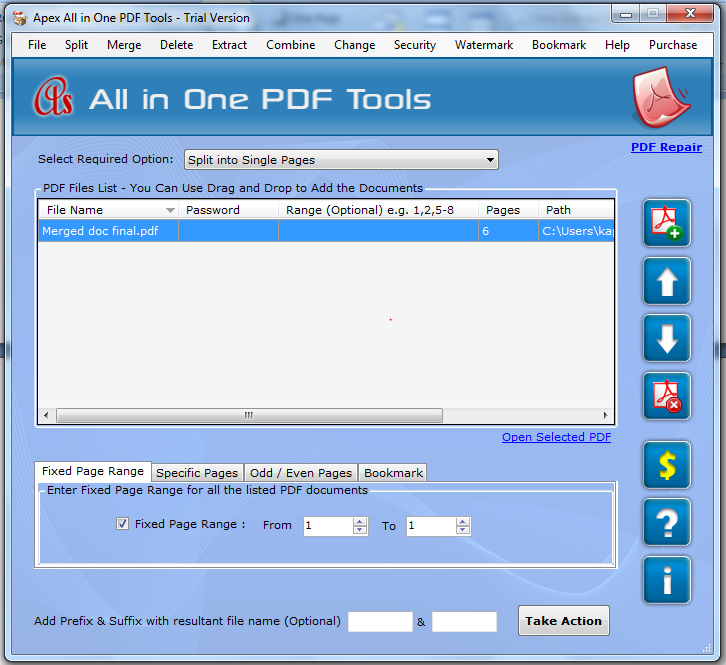The height and width of the screenshot is (665, 726).
Task: Click the Take Action button
Action: (x=563, y=621)
